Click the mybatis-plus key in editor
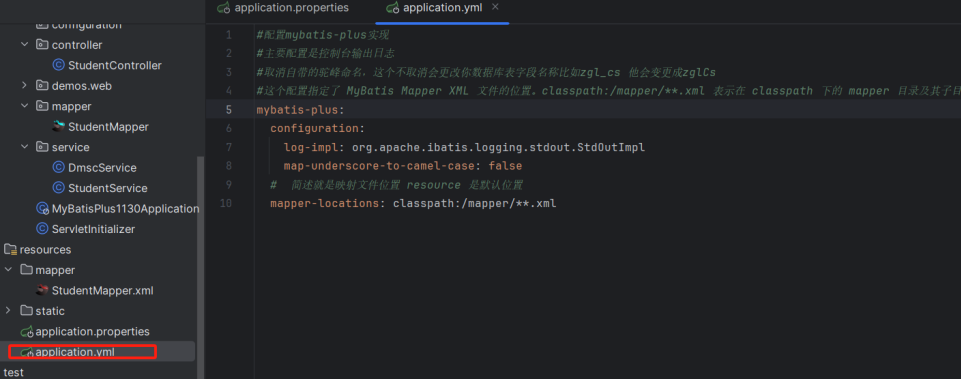This screenshot has width=961, height=379. [x=298, y=110]
